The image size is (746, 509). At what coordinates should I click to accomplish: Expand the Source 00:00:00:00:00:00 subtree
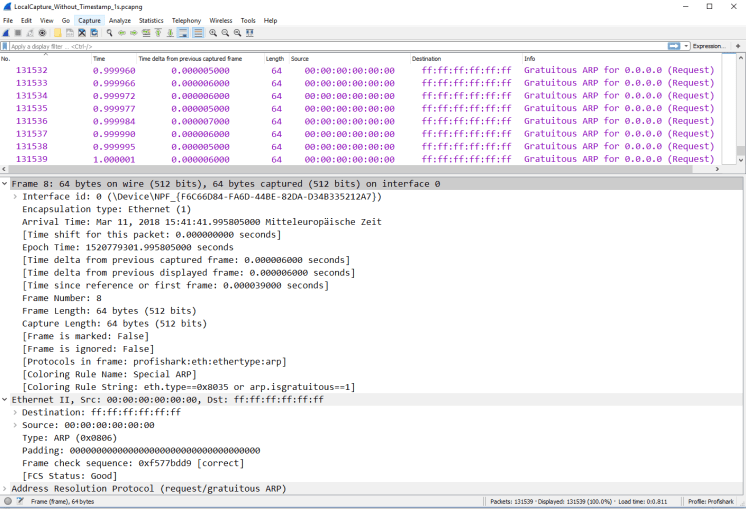(x=15, y=425)
